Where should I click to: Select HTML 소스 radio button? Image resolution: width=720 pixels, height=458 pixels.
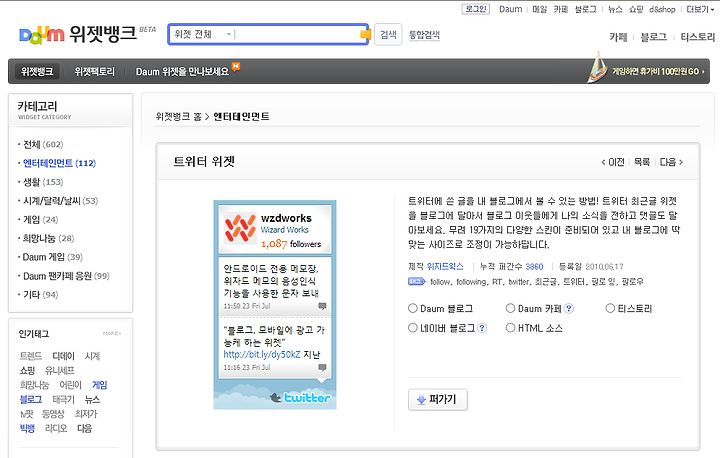[510, 328]
